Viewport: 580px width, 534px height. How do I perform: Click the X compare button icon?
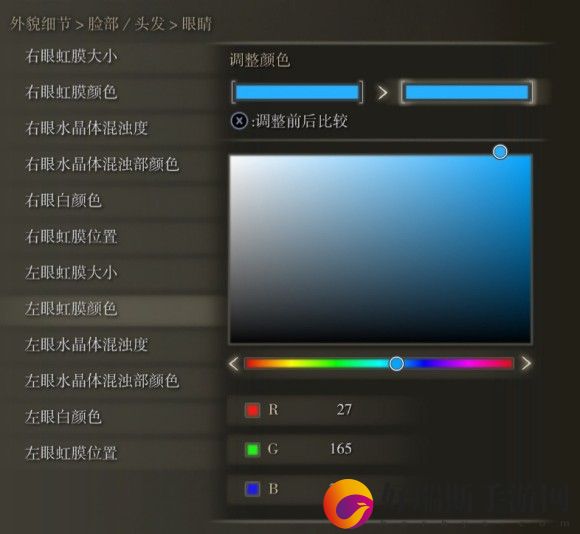(x=239, y=121)
